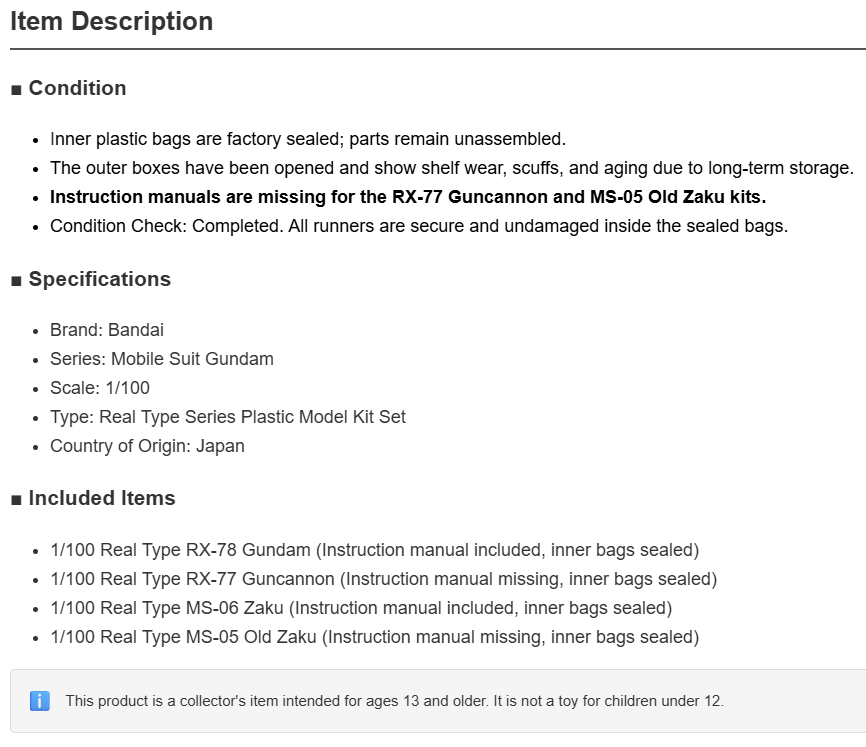Click the bold missing instruction manuals line
866x747 pixels.
pyautogui.click(x=408, y=197)
